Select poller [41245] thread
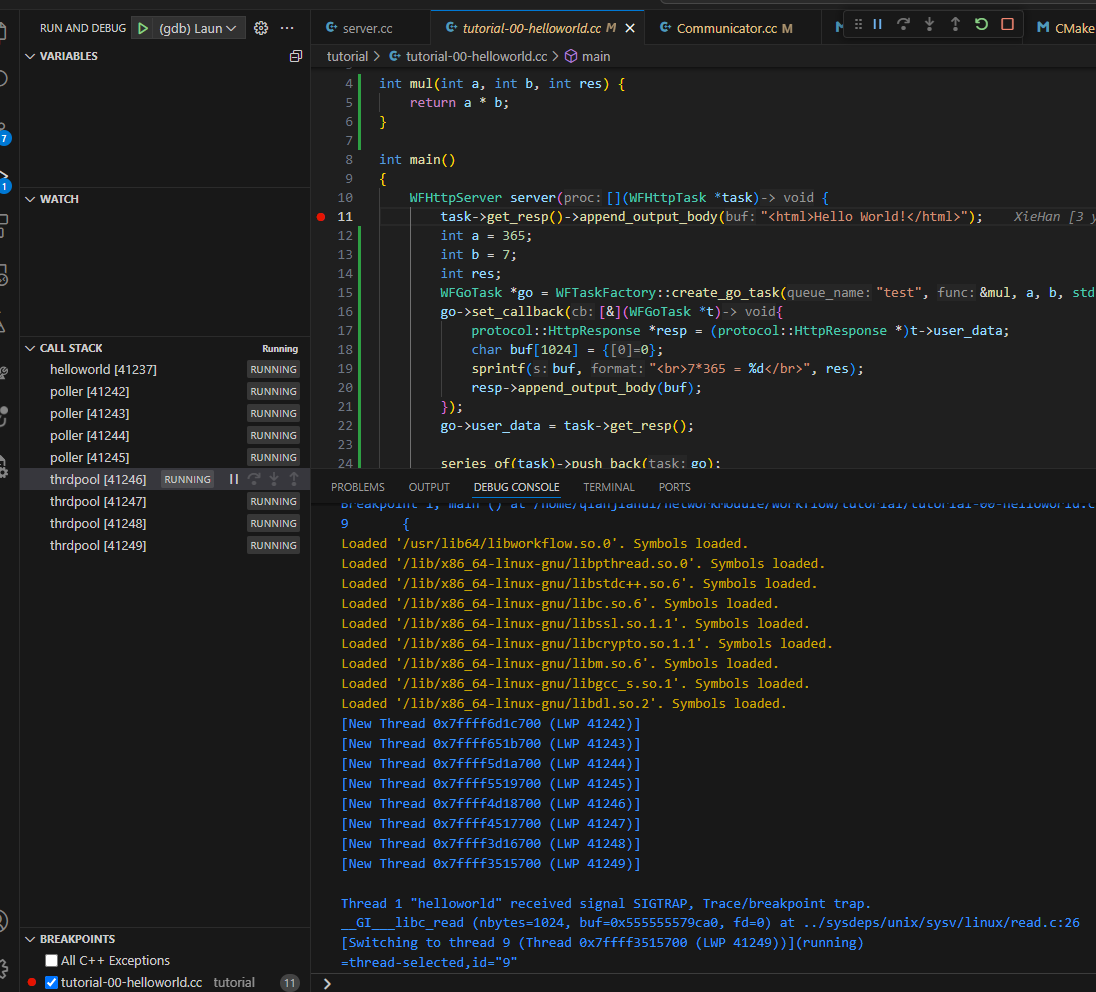 click(165, 458)
